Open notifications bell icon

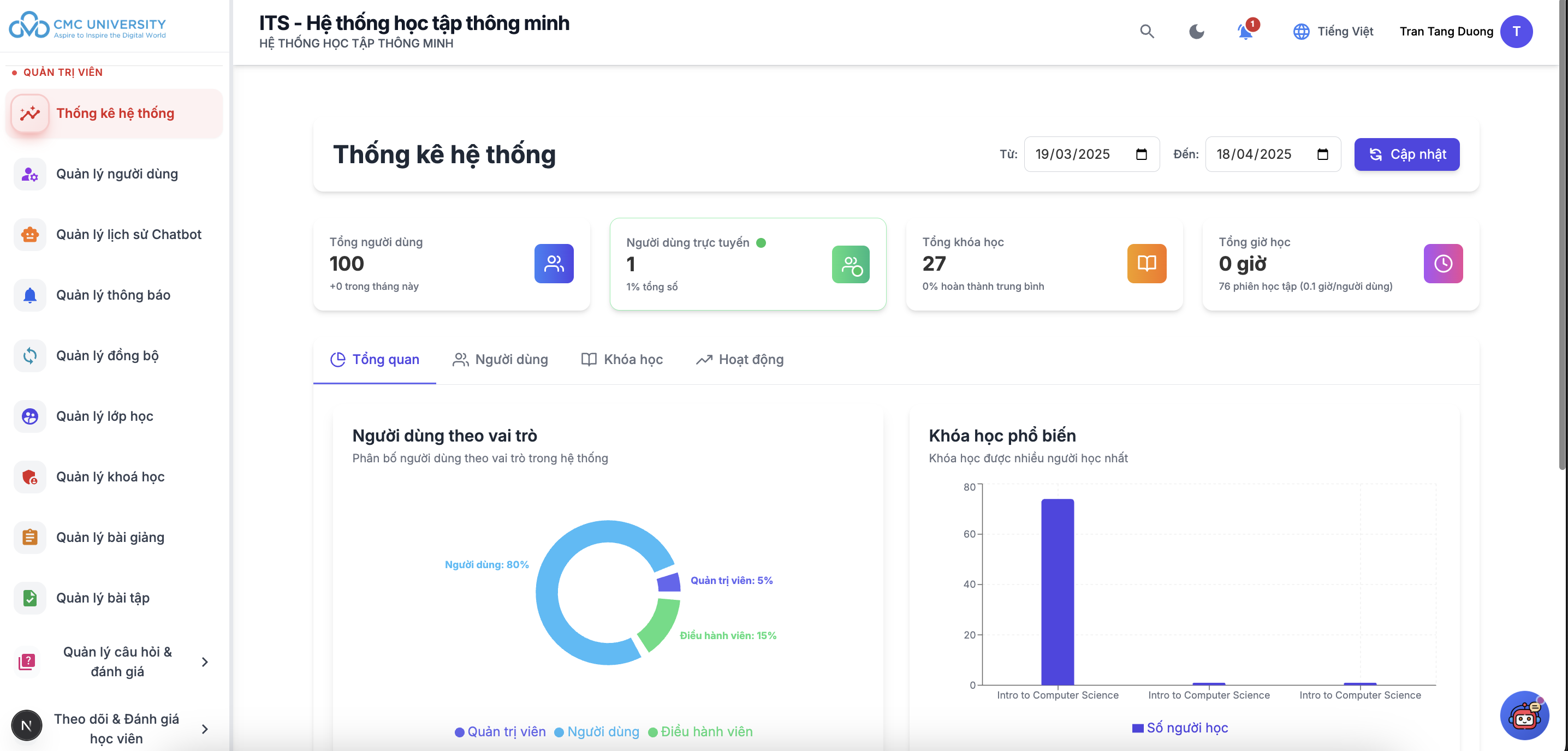pos(1245,31)
